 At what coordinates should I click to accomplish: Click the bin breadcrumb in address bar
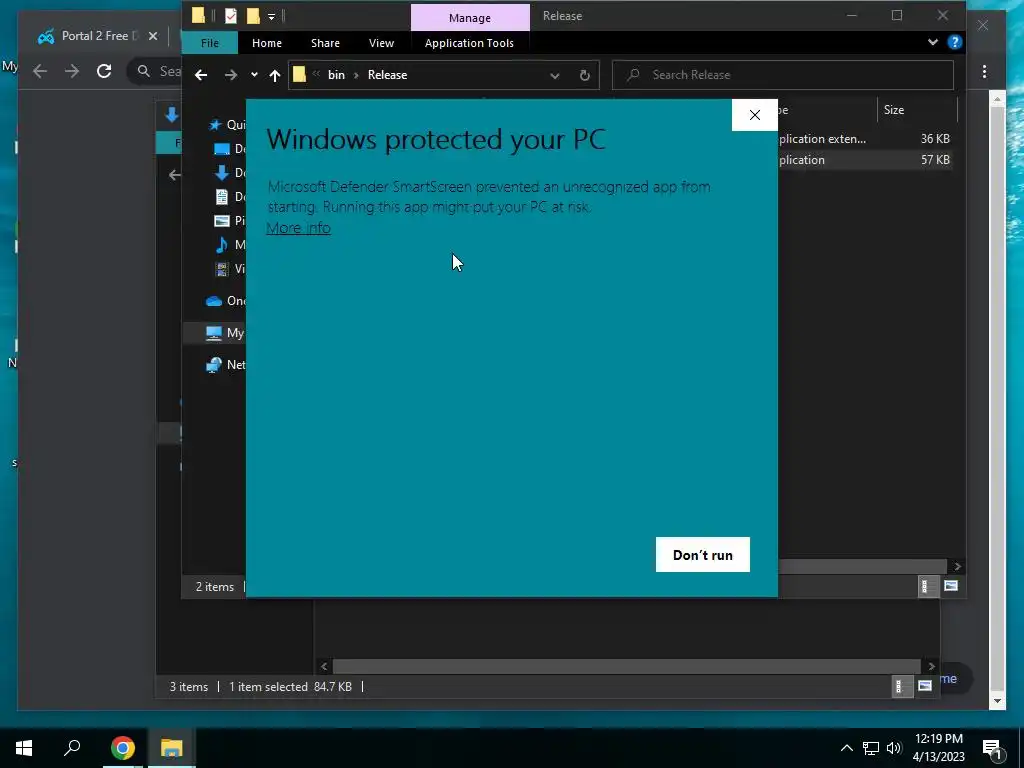click(336, 75)
